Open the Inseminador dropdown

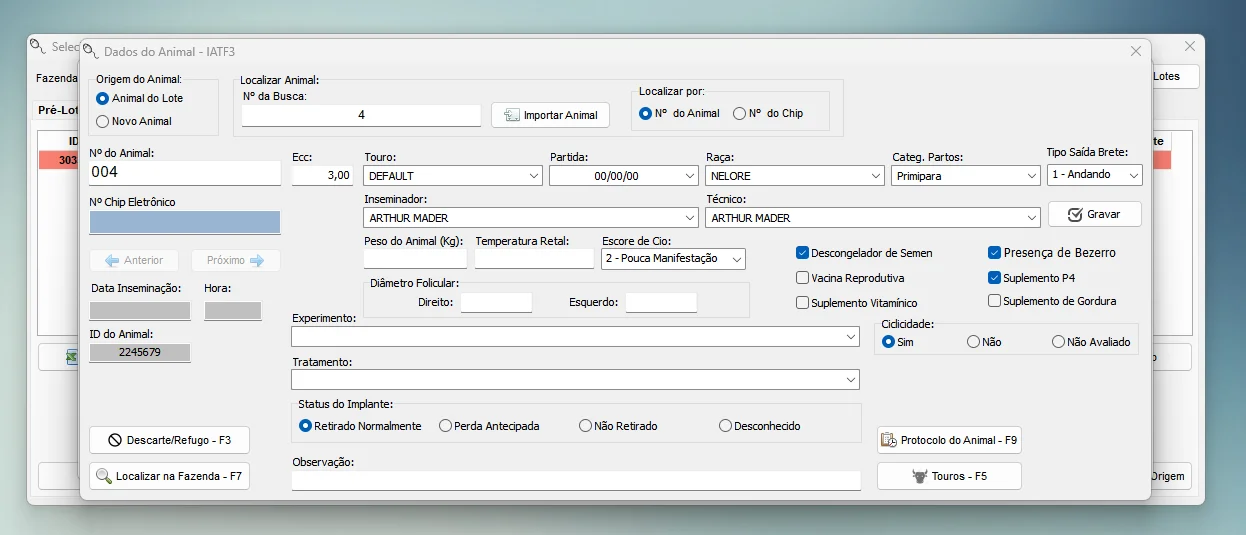pos(531,217)
